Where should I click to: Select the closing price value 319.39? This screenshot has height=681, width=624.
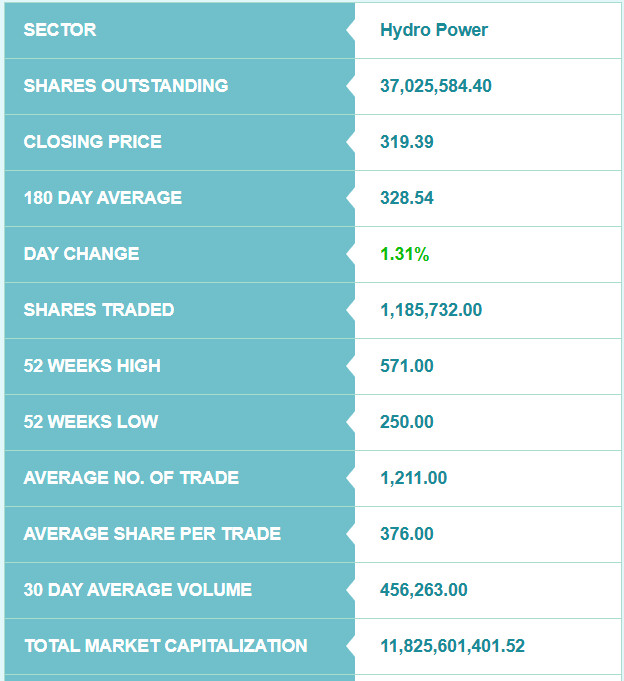point(407,142)
